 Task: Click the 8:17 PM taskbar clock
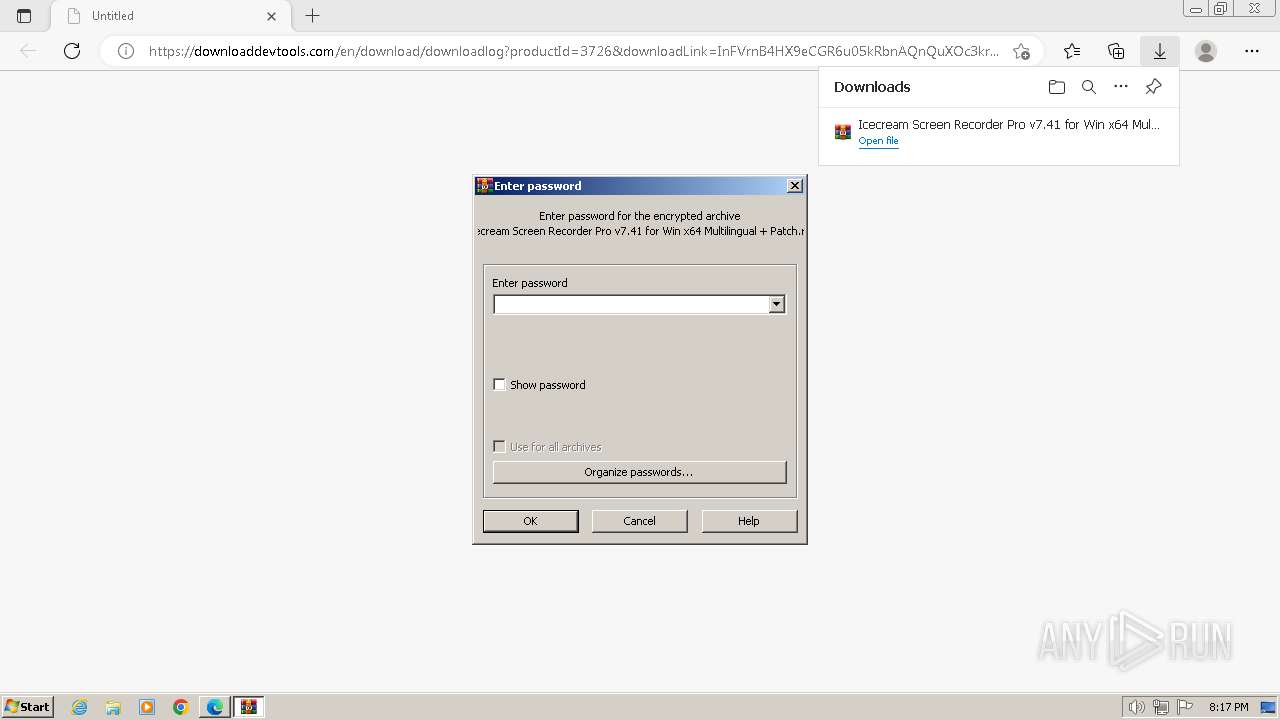[x=1229, y=707]
